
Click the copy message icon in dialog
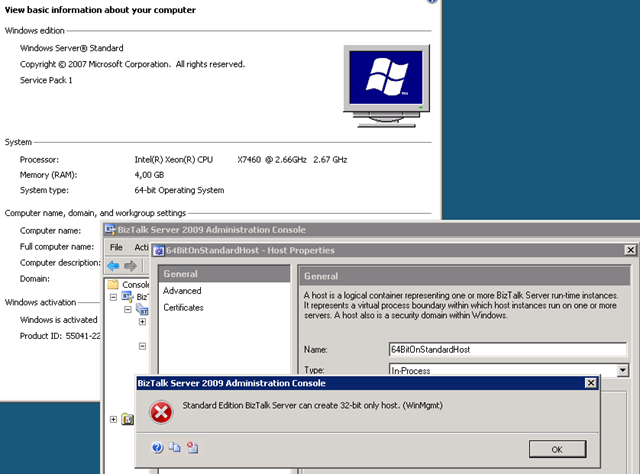174,448
